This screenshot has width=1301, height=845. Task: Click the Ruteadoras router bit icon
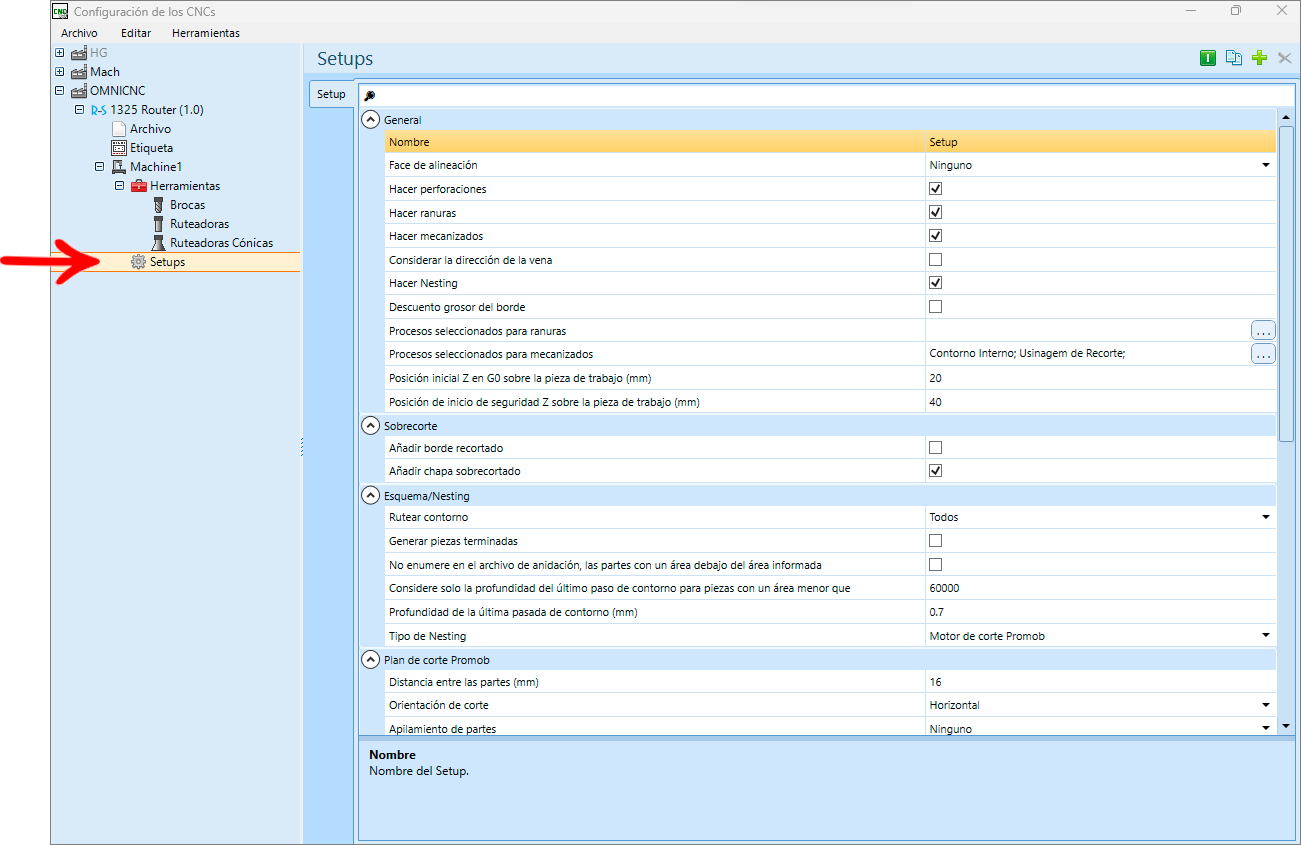tap(158, 224)
